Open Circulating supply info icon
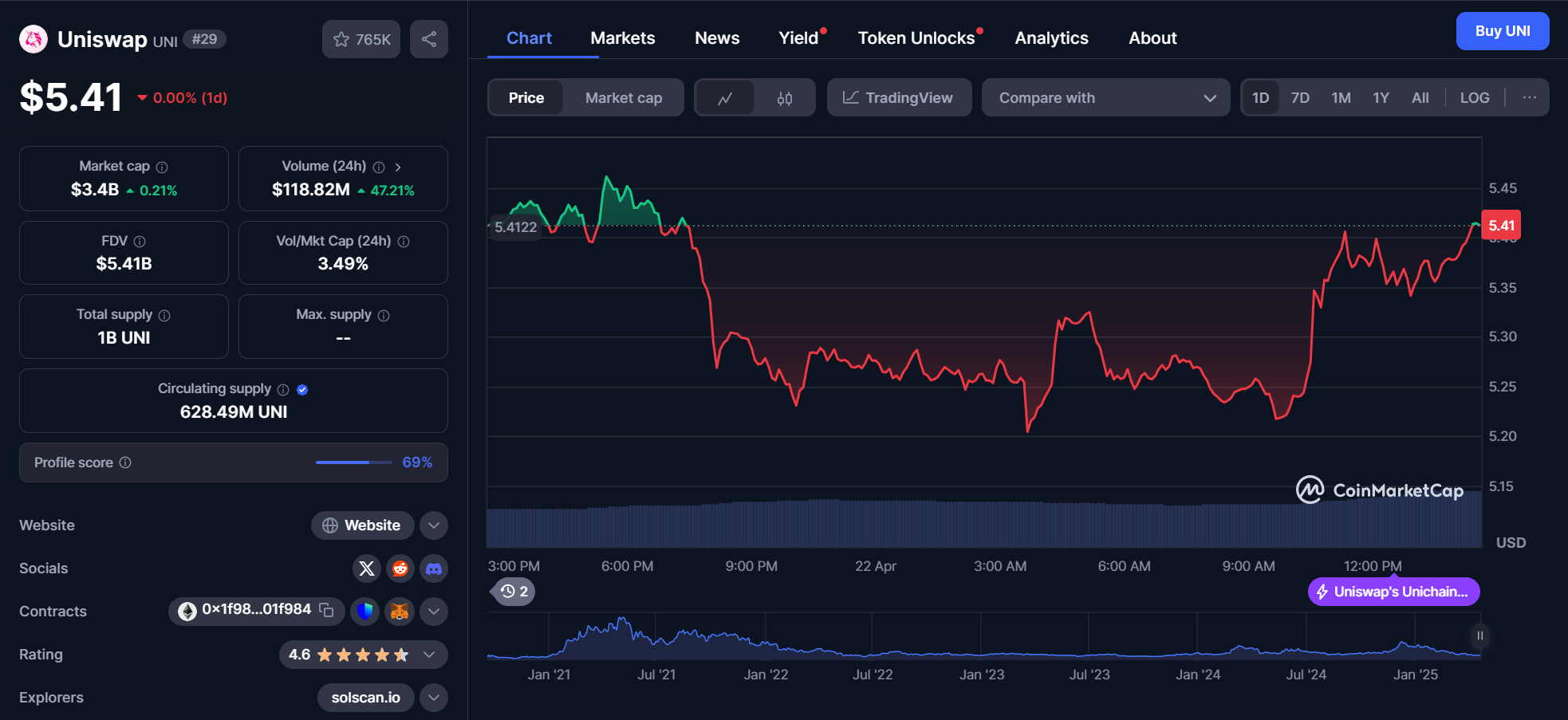 pos(283,390)
